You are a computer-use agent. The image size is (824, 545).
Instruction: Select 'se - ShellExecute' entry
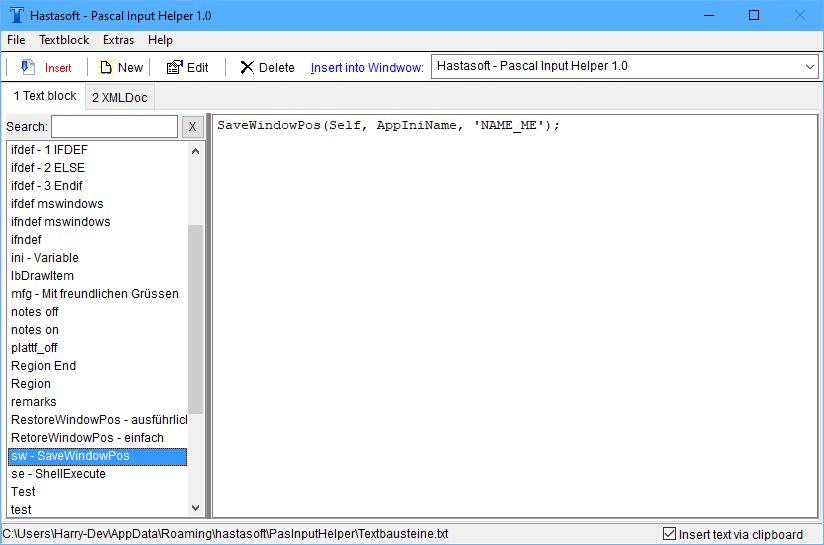tap(98, 474)
